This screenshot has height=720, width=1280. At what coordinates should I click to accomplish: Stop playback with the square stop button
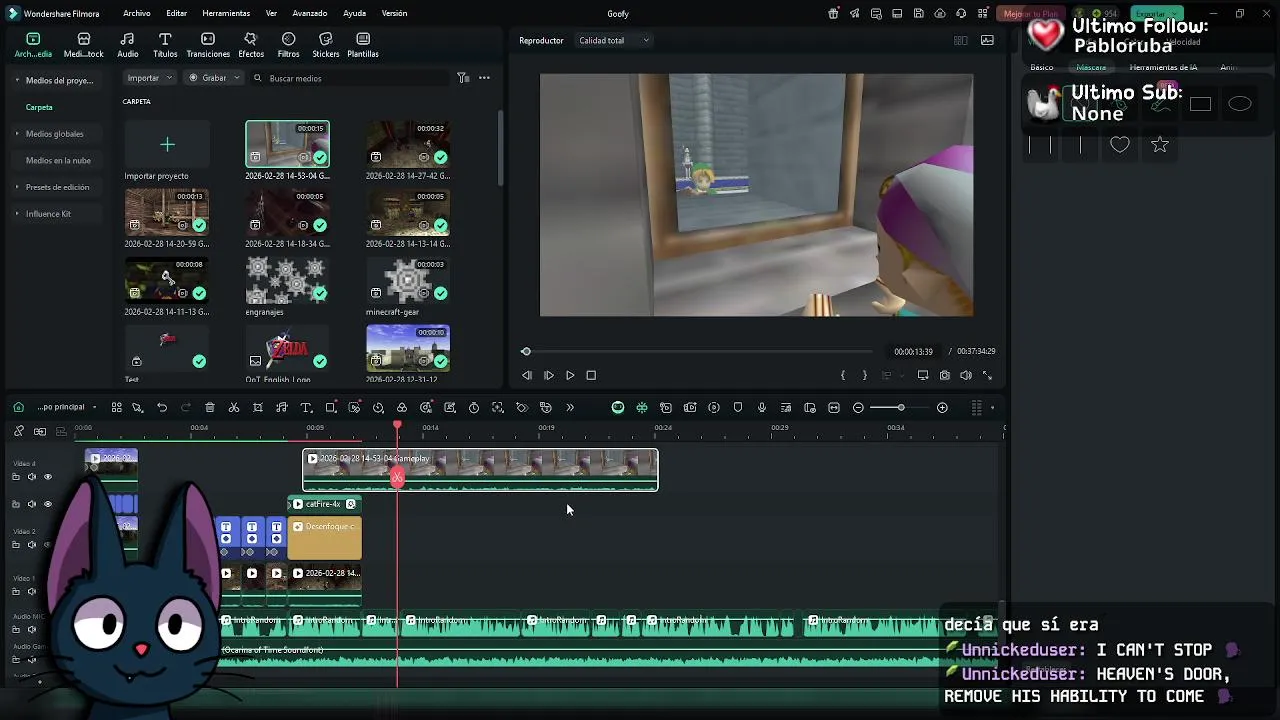tap(591, 375)
